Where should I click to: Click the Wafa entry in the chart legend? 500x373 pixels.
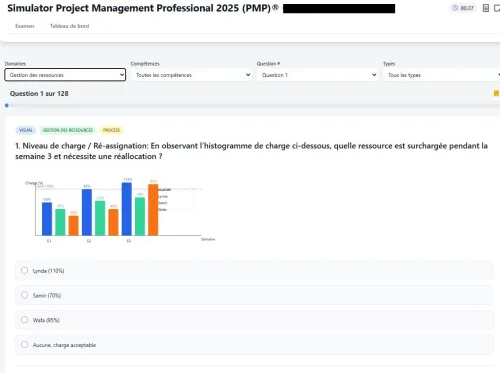162,210
